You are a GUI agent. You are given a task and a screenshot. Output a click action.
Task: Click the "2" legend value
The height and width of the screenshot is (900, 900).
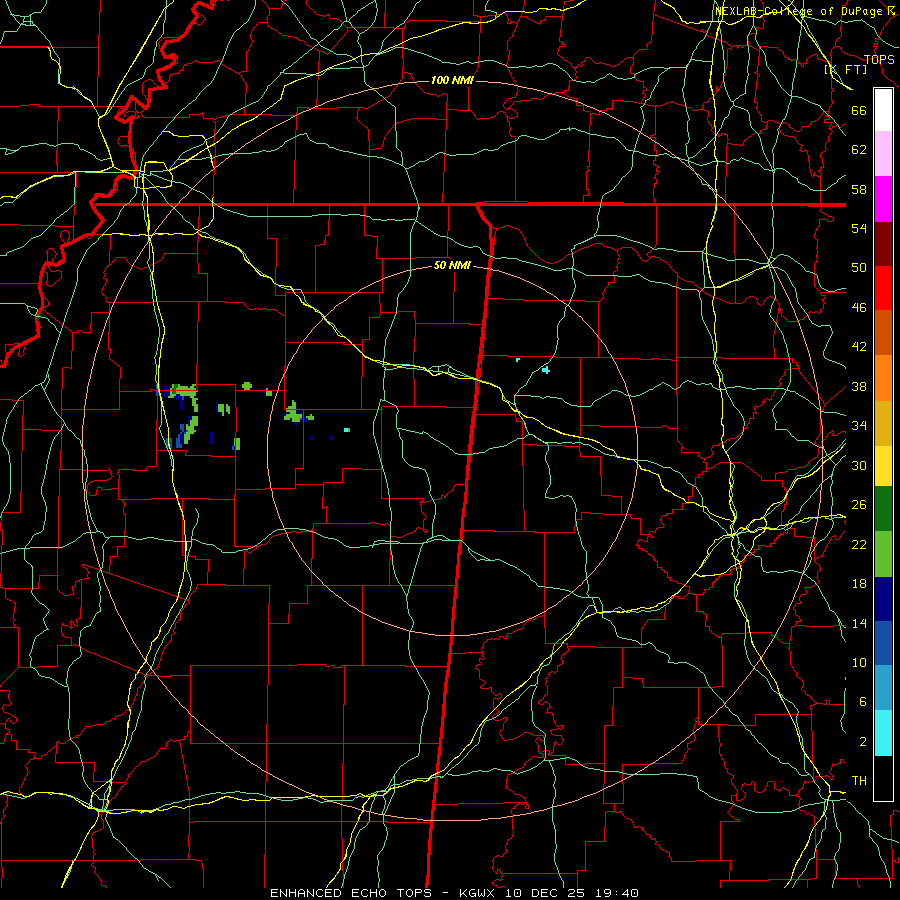pos(863,742)
